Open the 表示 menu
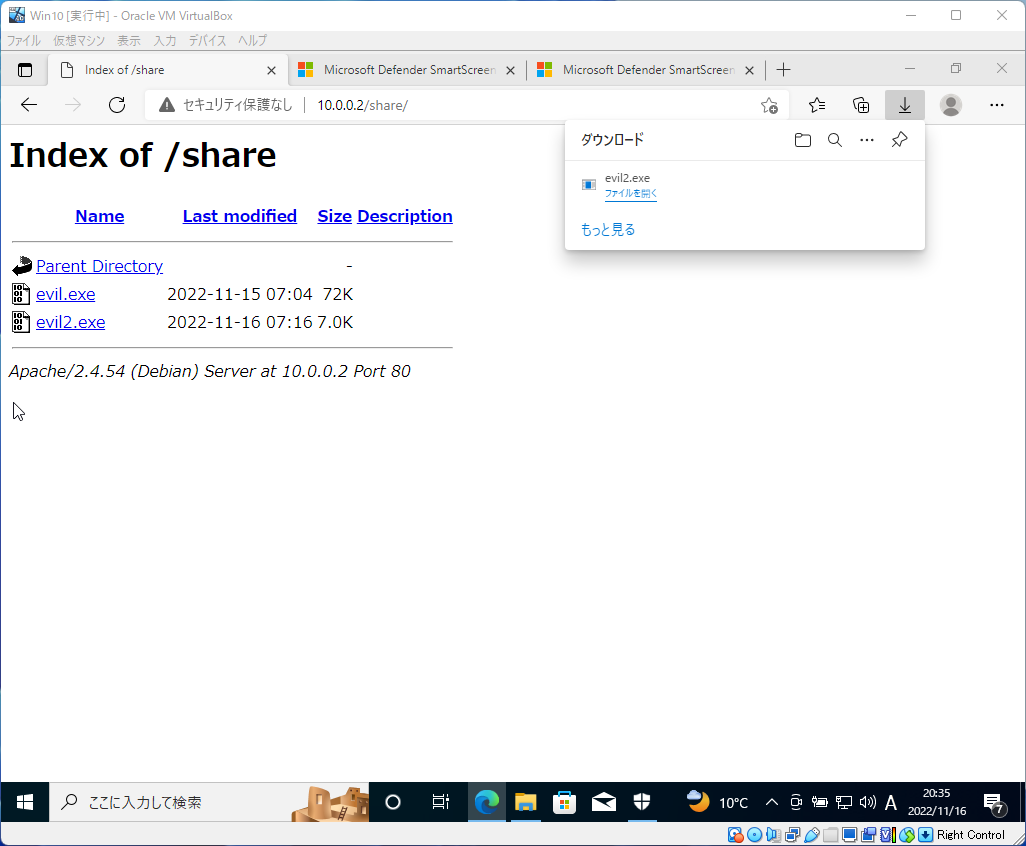1026x846 pixels. coord(129,41)
